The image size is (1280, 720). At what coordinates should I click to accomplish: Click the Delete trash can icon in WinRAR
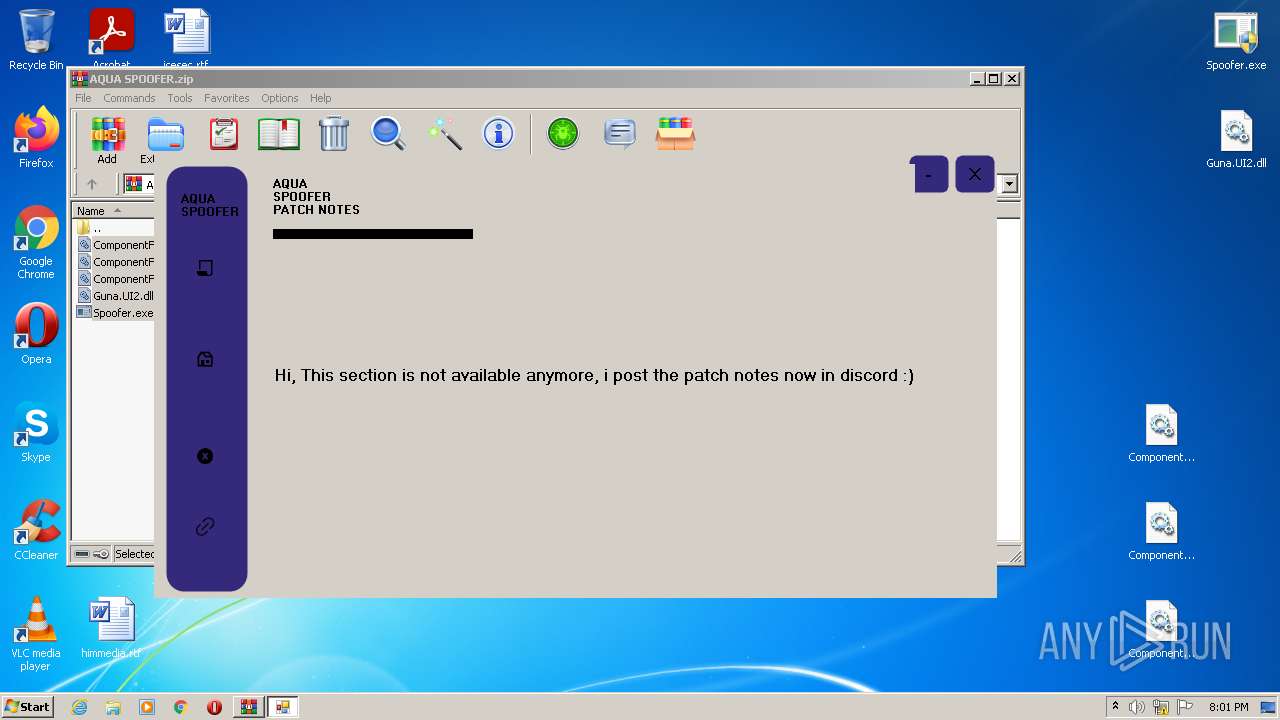click(x=334, y=134)
